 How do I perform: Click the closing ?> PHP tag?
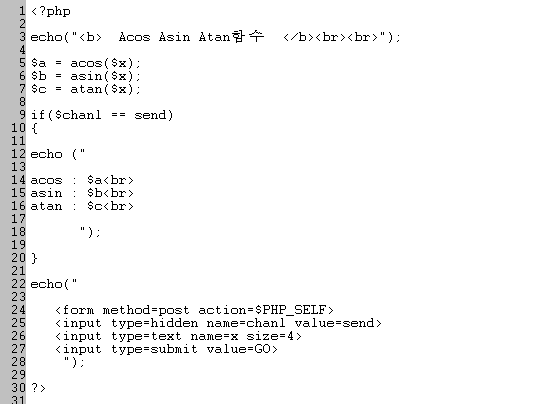[39, 388]
